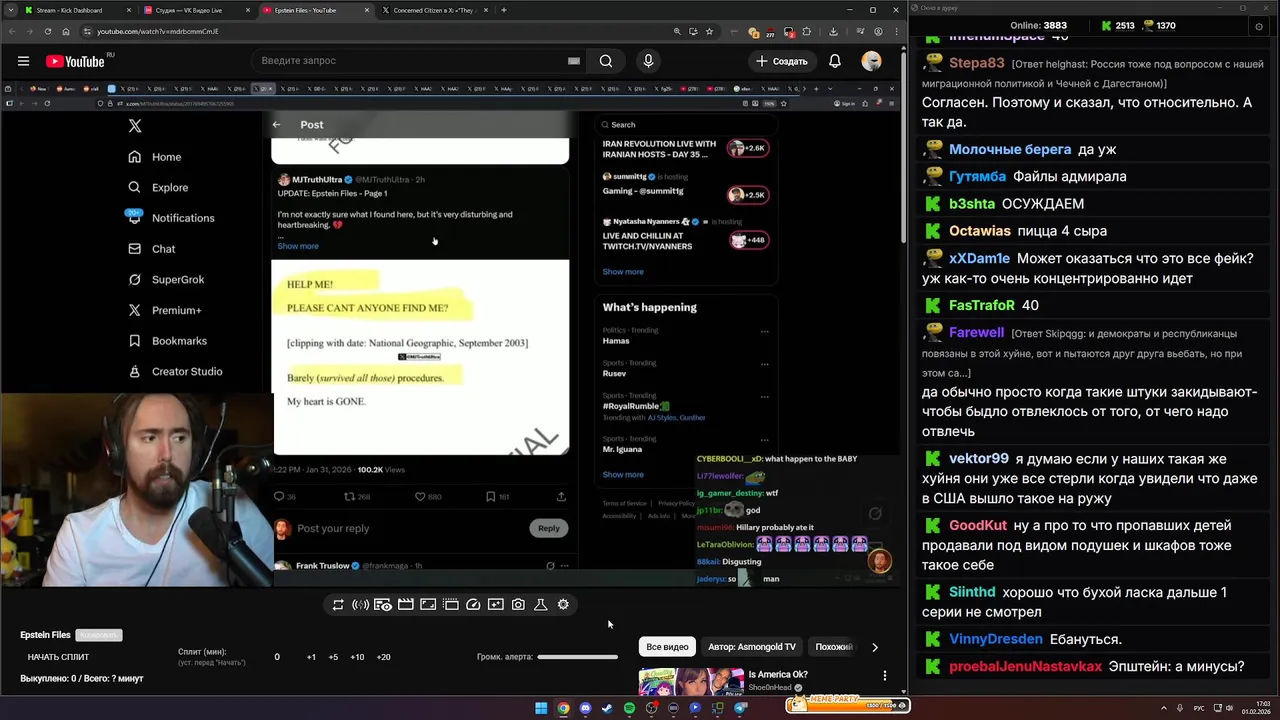Click the clapperboard icon in the player toolbar
The height and width of the screenshot is (720, 1280).
(406, 605)
